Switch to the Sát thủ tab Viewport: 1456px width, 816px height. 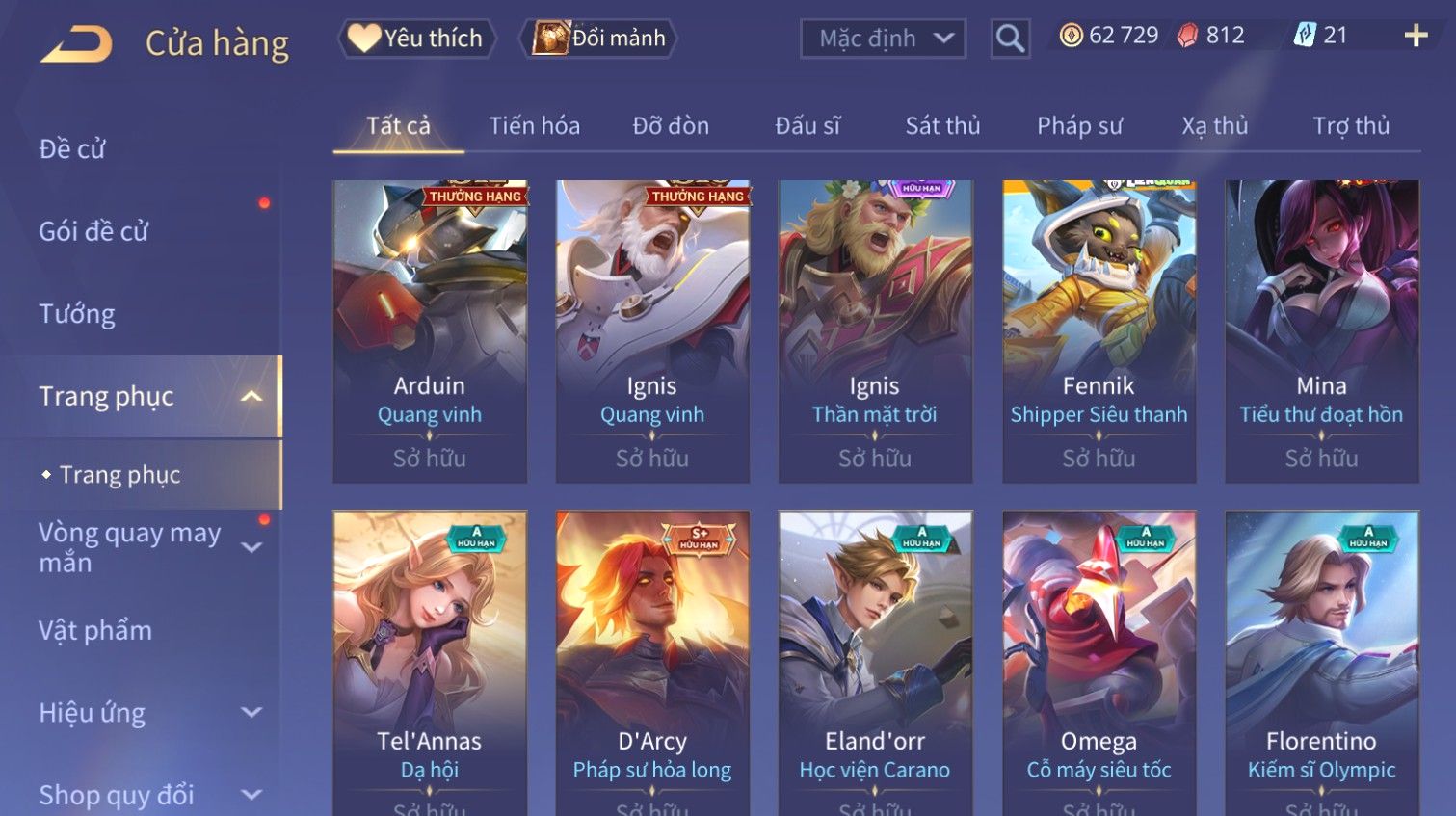click(x=942, y=126)
